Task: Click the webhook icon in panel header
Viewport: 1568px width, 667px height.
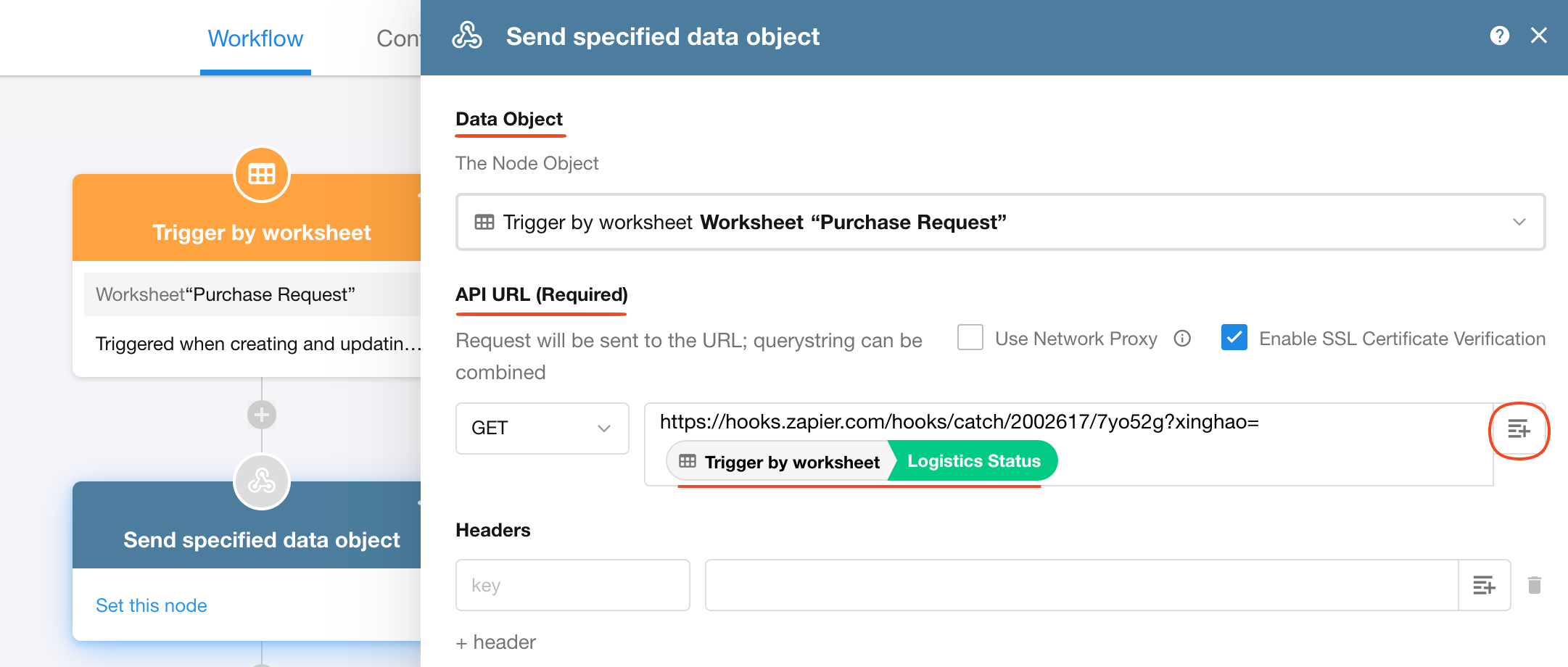Action: point(467,36)
